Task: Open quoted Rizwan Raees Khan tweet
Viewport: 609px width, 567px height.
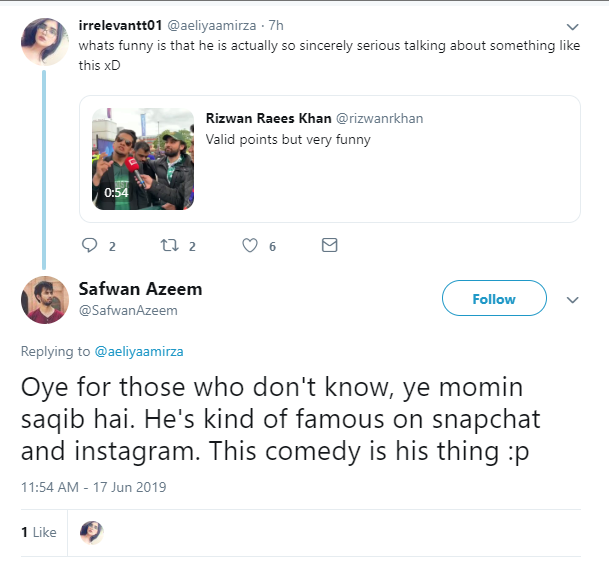Action: pyautogui.click(x=380, y=140)
